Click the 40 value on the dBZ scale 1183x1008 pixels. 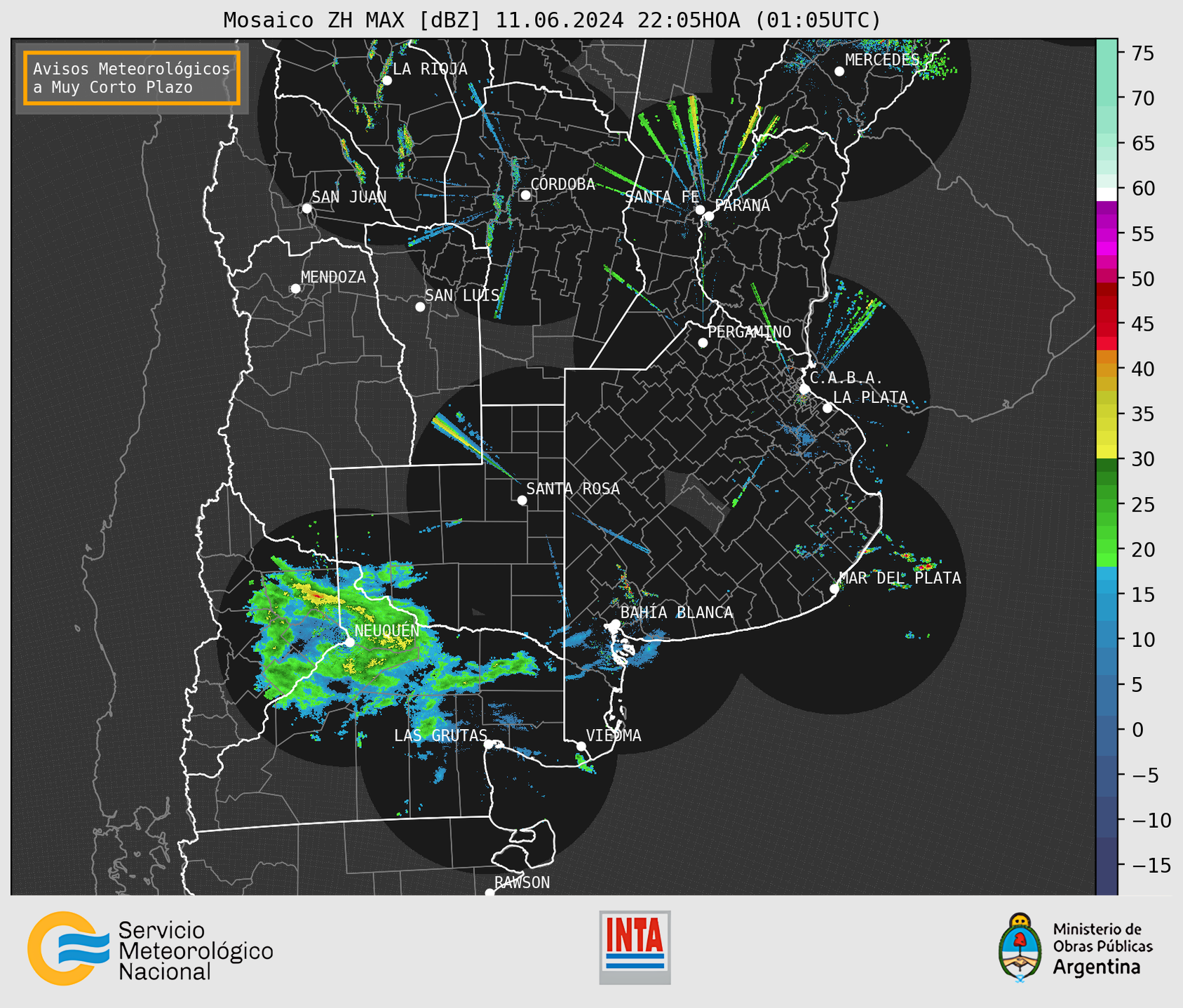[x=1143, y=369]
